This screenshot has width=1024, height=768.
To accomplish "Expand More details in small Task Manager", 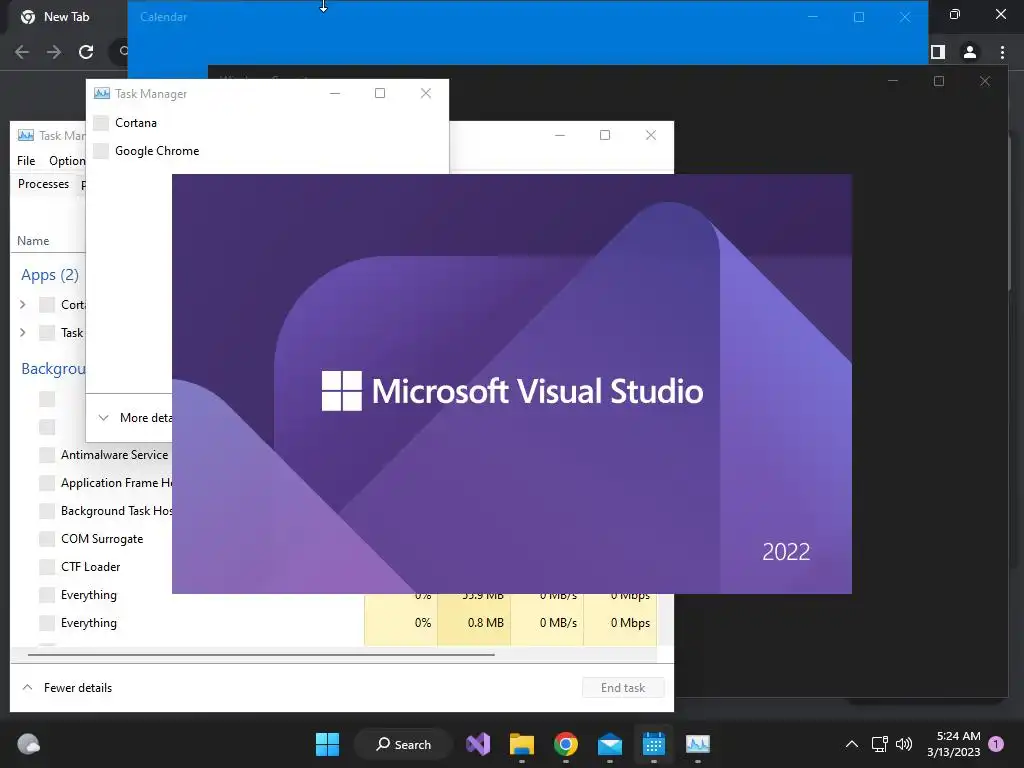I will (x=135, y=418).
